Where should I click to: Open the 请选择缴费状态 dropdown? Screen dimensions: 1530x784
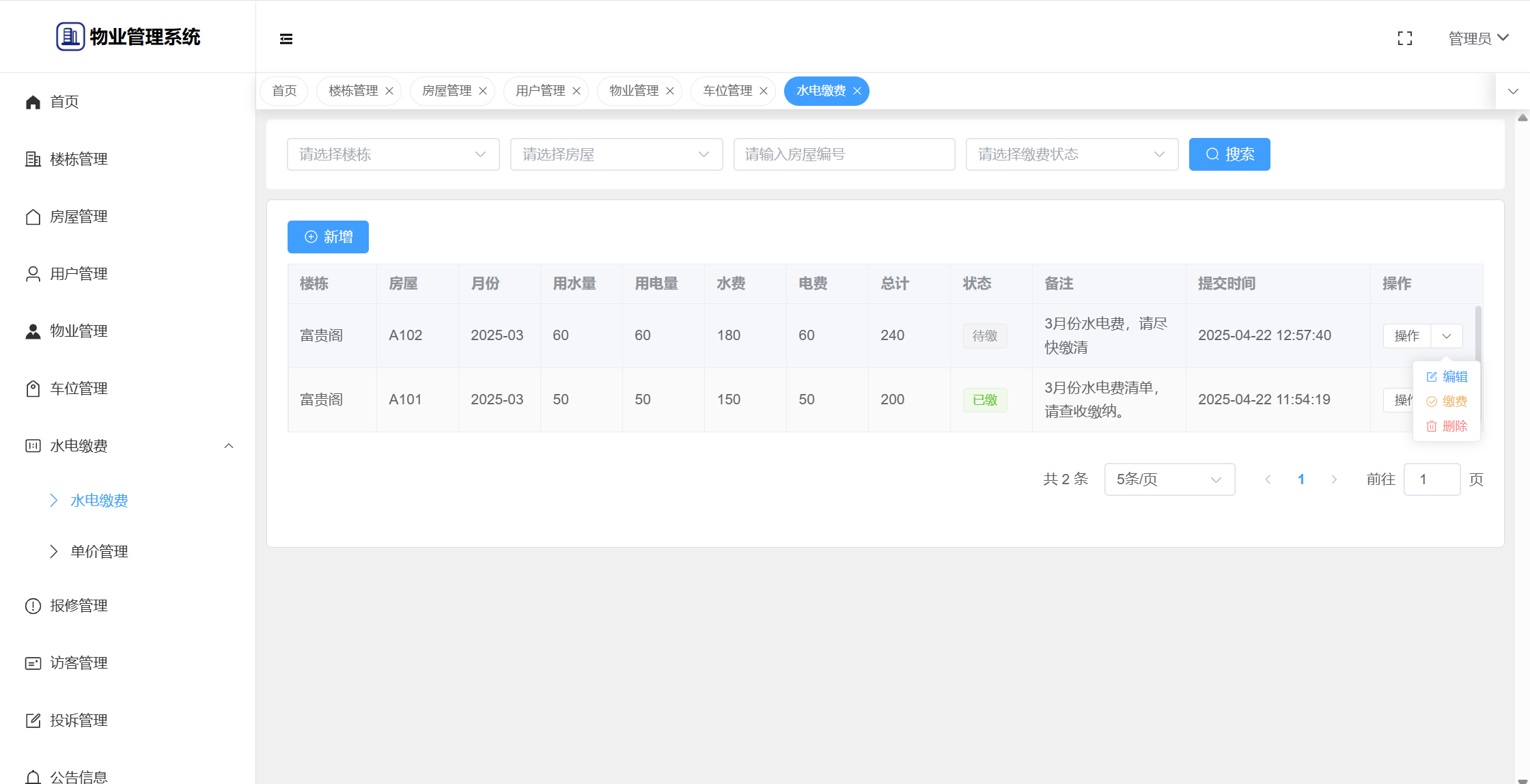pyautogui.click(x=1071, y=154)
